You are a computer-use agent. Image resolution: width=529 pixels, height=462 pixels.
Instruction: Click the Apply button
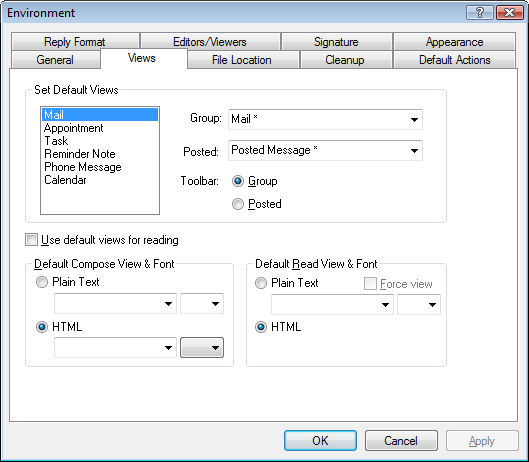pos(482,441)
